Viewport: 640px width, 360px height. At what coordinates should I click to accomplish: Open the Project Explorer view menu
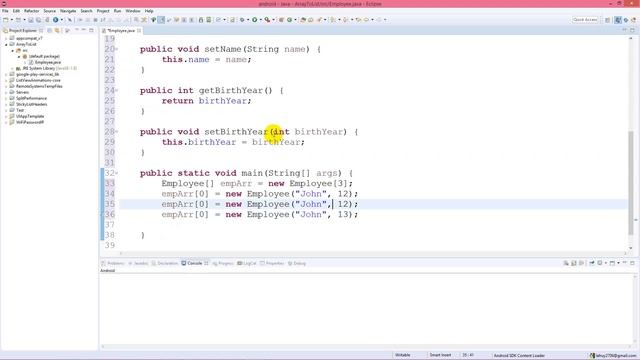pos(77,30)
